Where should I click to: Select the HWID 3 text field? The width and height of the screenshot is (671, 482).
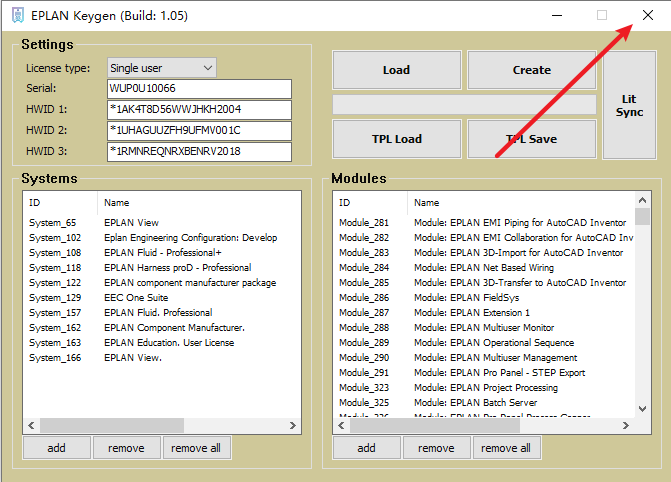(197, 152)
